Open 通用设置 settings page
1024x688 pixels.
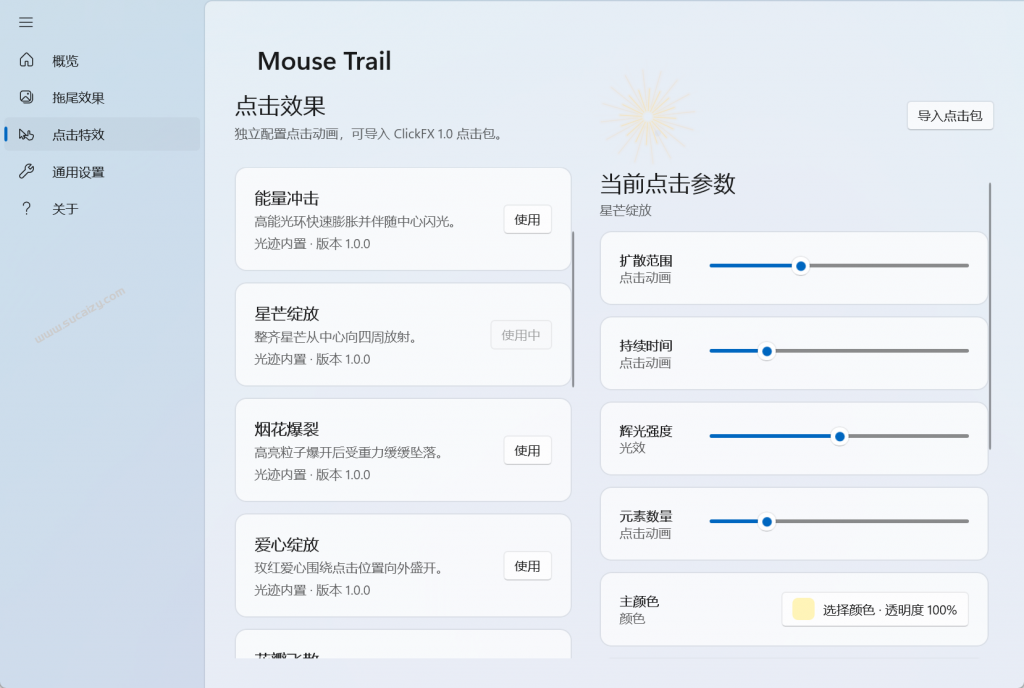click(103, 172)
